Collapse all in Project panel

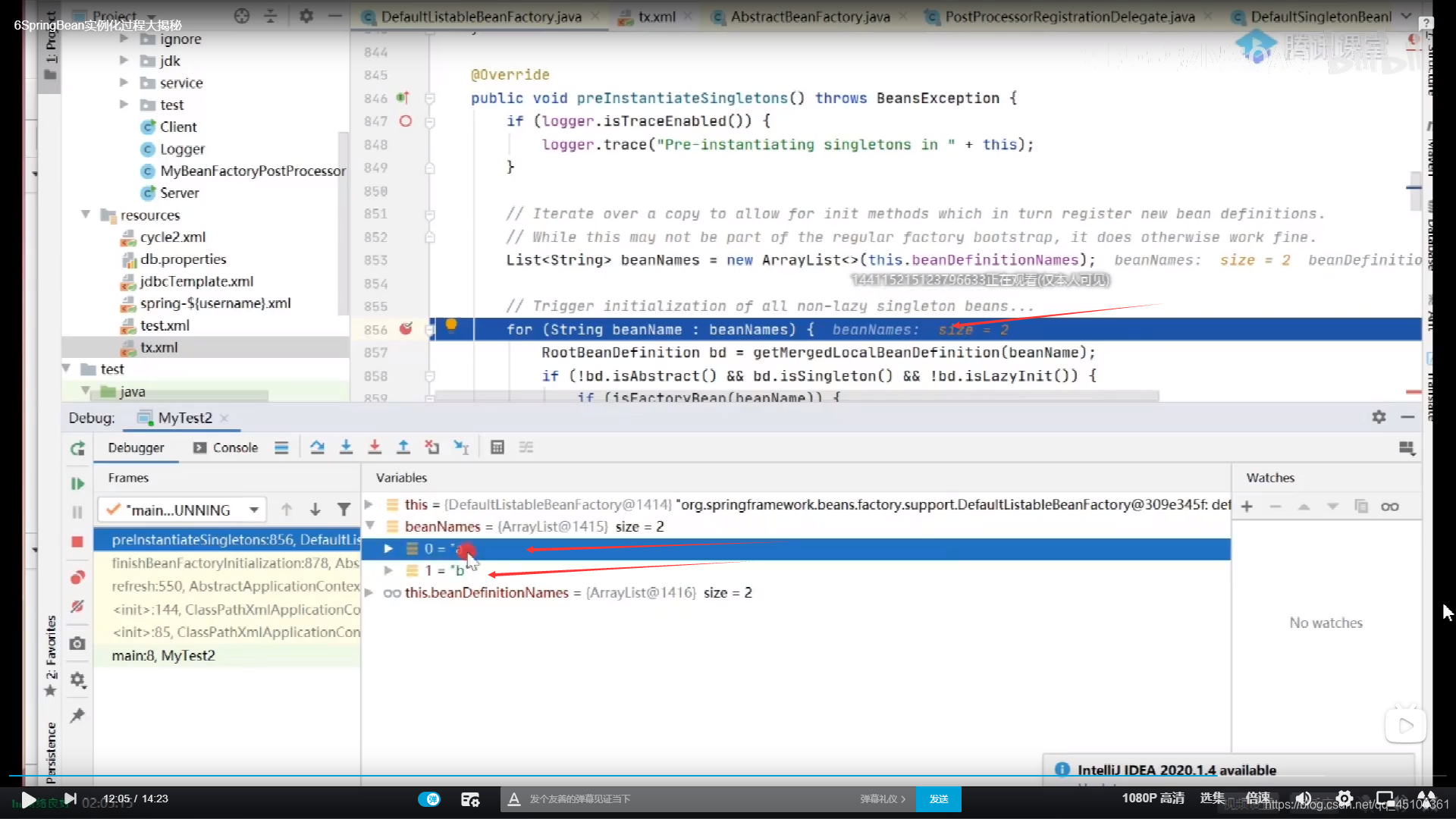(x=271, y=16)
